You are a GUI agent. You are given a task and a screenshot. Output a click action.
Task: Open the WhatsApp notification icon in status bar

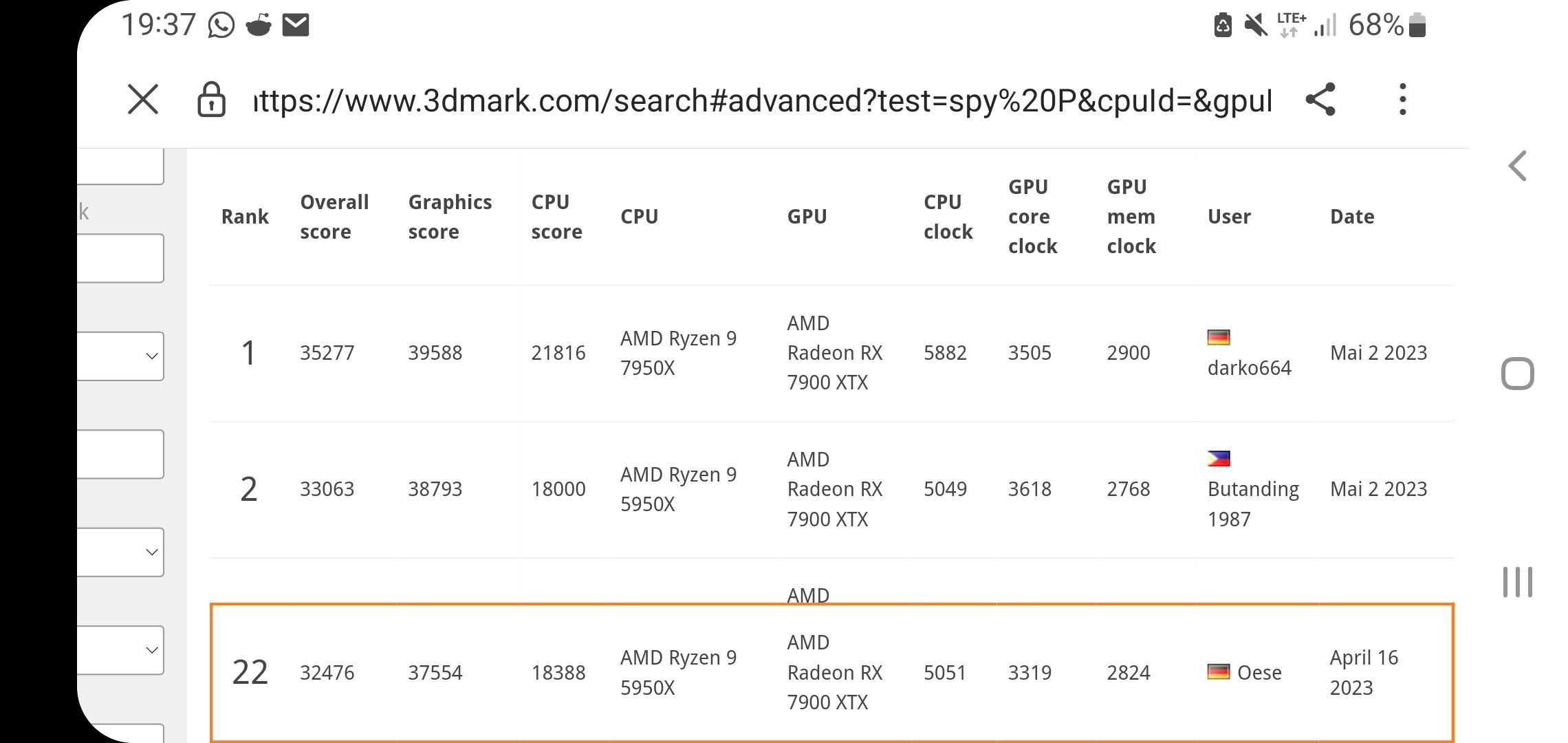click(221, 25)
